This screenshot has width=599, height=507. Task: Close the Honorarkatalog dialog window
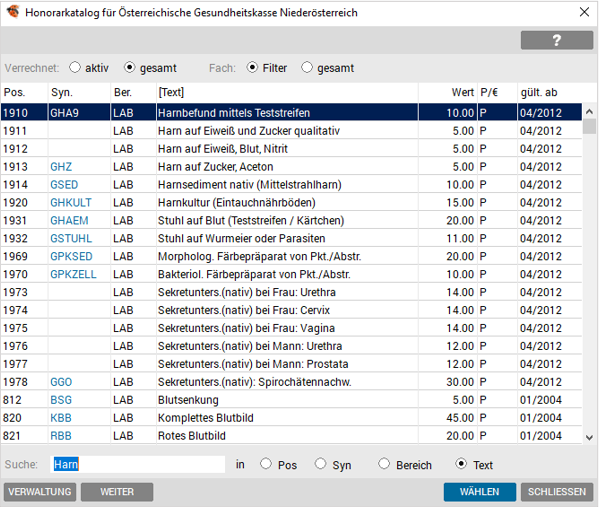tap(584, 12)
